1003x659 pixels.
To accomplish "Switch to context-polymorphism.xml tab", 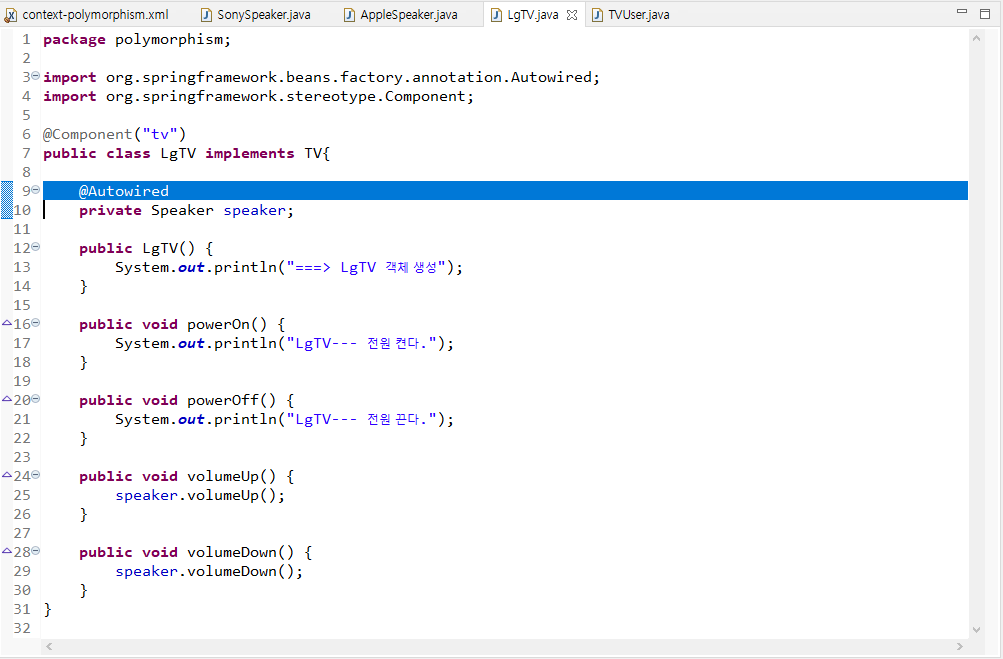I will tap(95, 15).
